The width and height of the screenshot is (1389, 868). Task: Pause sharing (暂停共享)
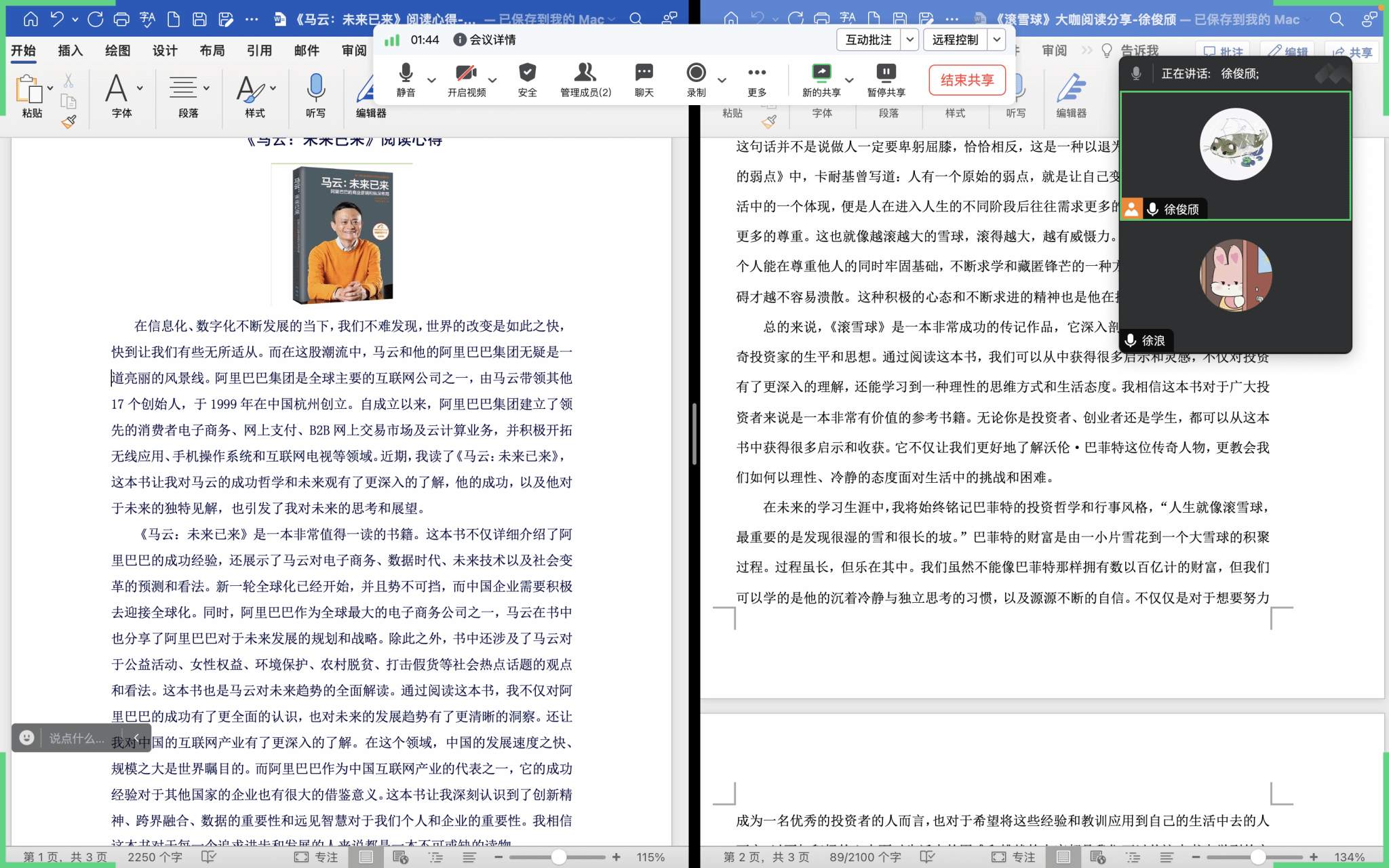(886, 79)
